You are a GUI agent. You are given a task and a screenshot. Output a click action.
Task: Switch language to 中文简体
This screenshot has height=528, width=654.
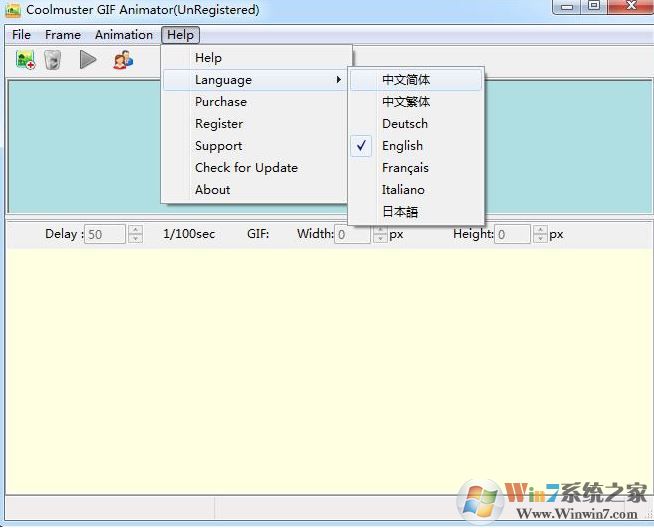pyautogui.click(x=416, y=80)
